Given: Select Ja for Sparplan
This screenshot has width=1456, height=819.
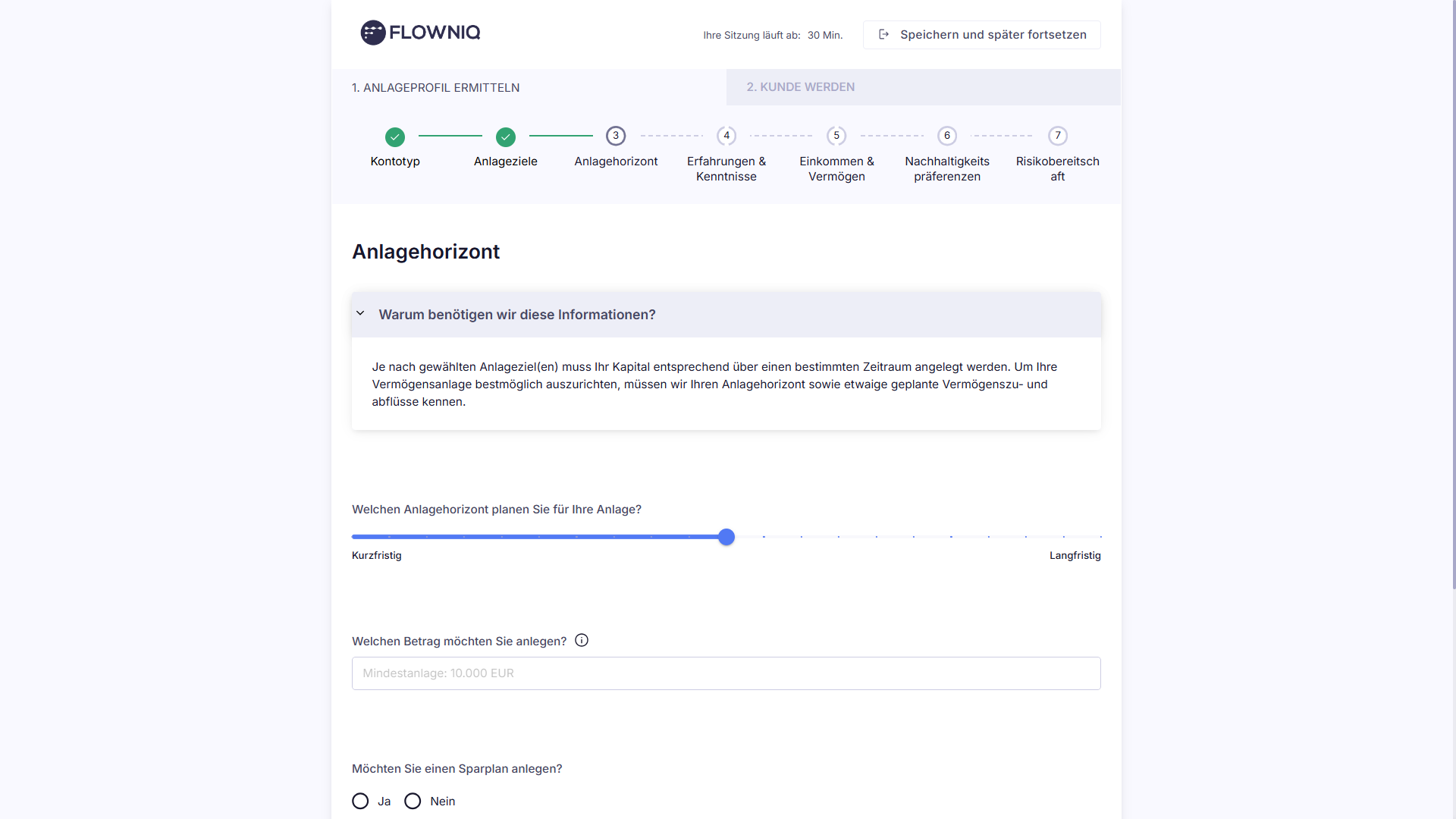Looking at the screenshot, I should (x=361, y=802).
